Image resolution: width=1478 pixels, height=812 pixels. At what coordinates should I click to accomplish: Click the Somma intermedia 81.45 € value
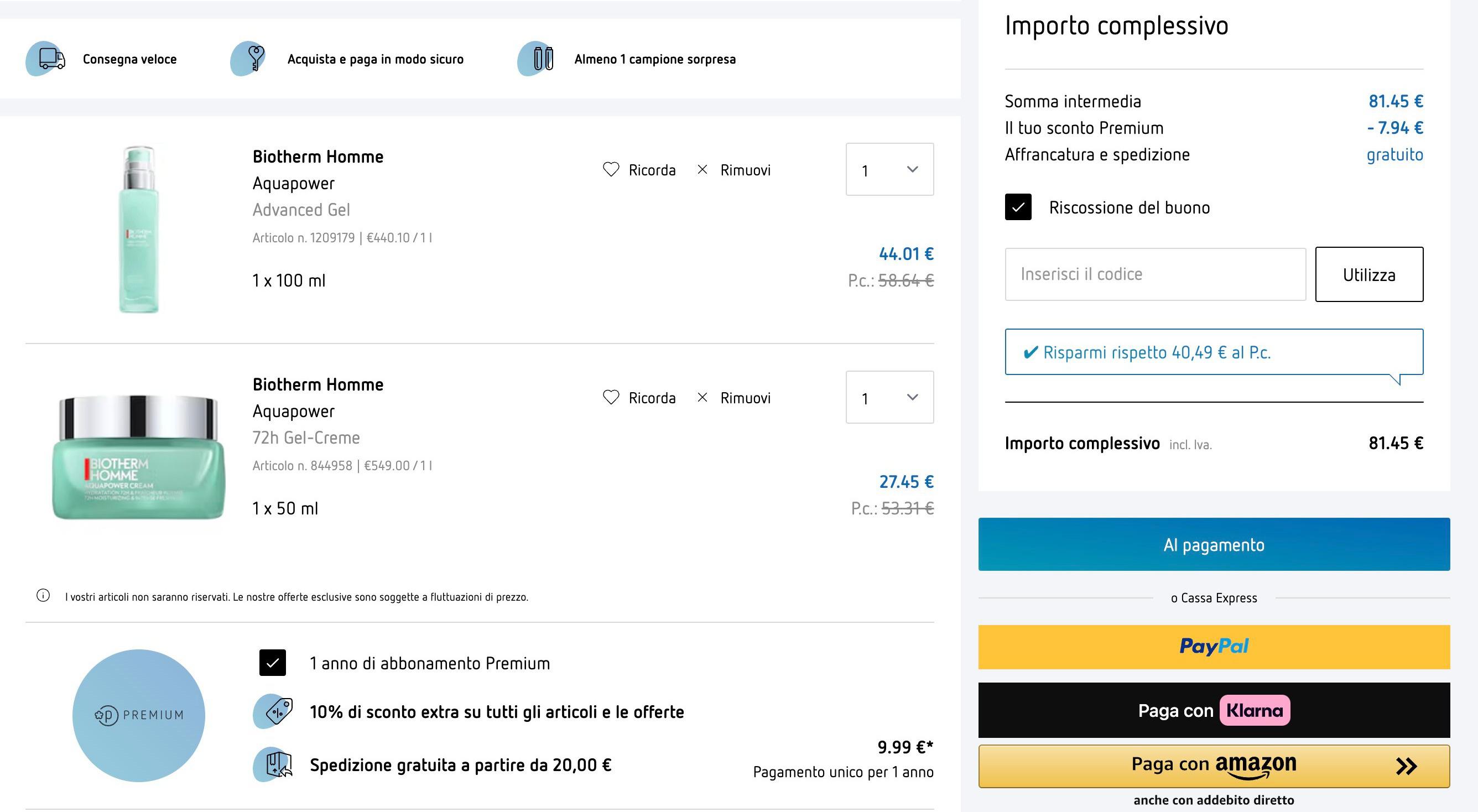(1396, 101)
